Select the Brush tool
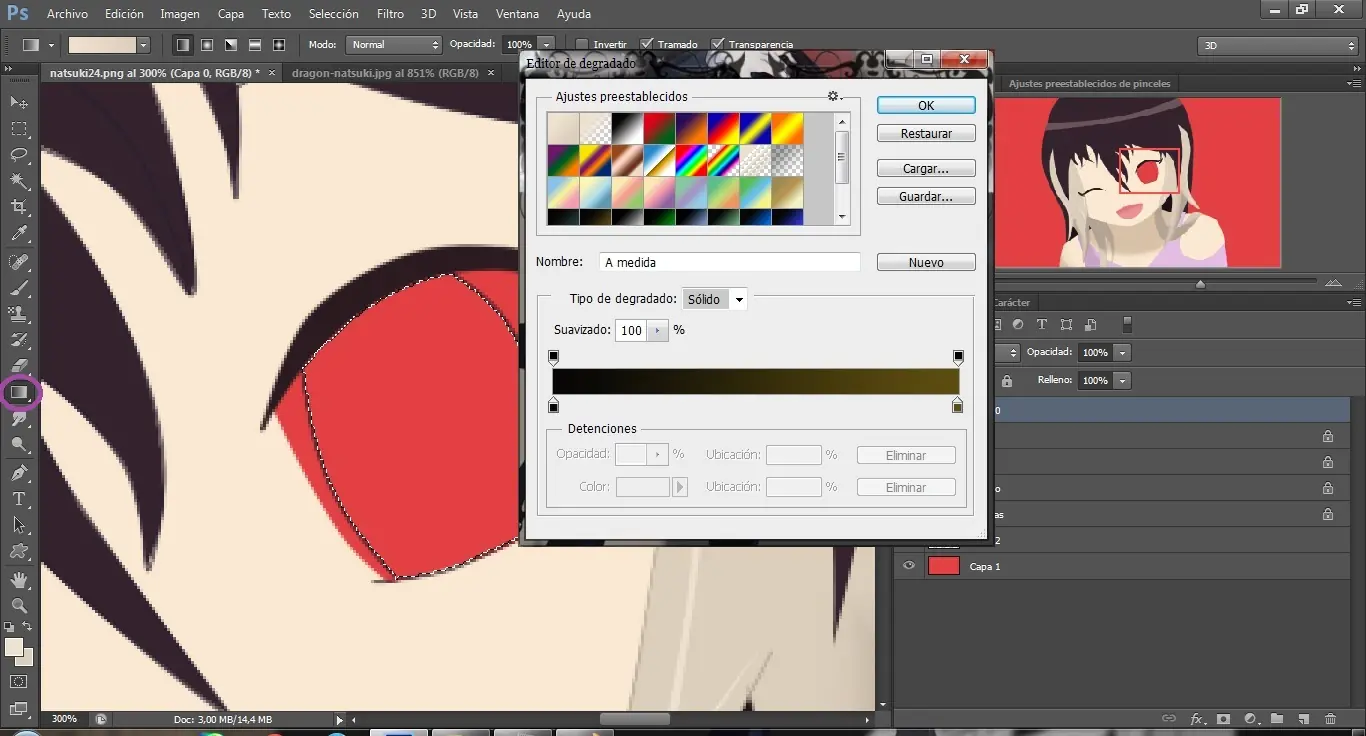 [x=19, y=288]
